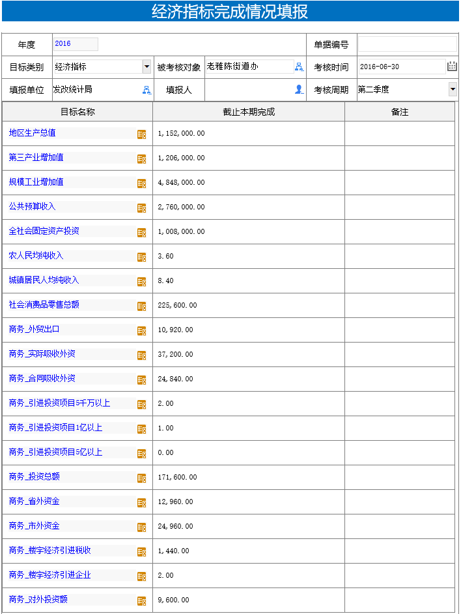Open organization picker for 填报单位

pos(146,90)
